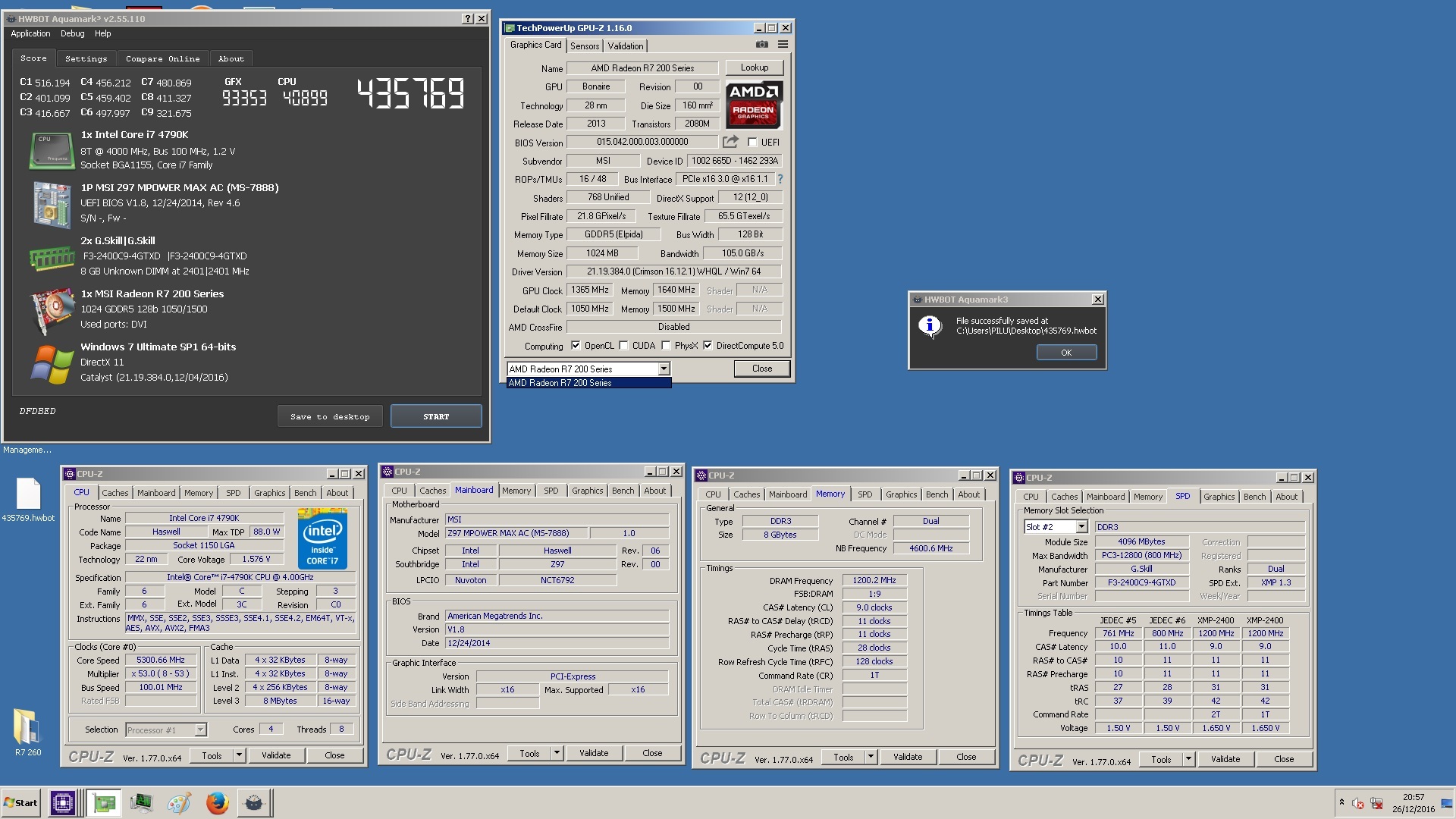
Task: Open the GPU-Z hamburger menu icon
Action: [x=783, y=45]
